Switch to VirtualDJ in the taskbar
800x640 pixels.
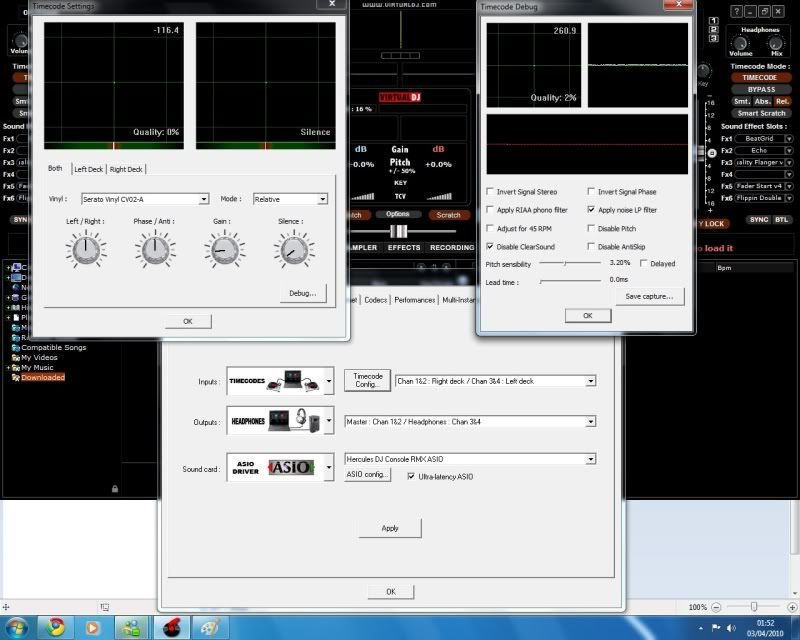pos(171,627)
